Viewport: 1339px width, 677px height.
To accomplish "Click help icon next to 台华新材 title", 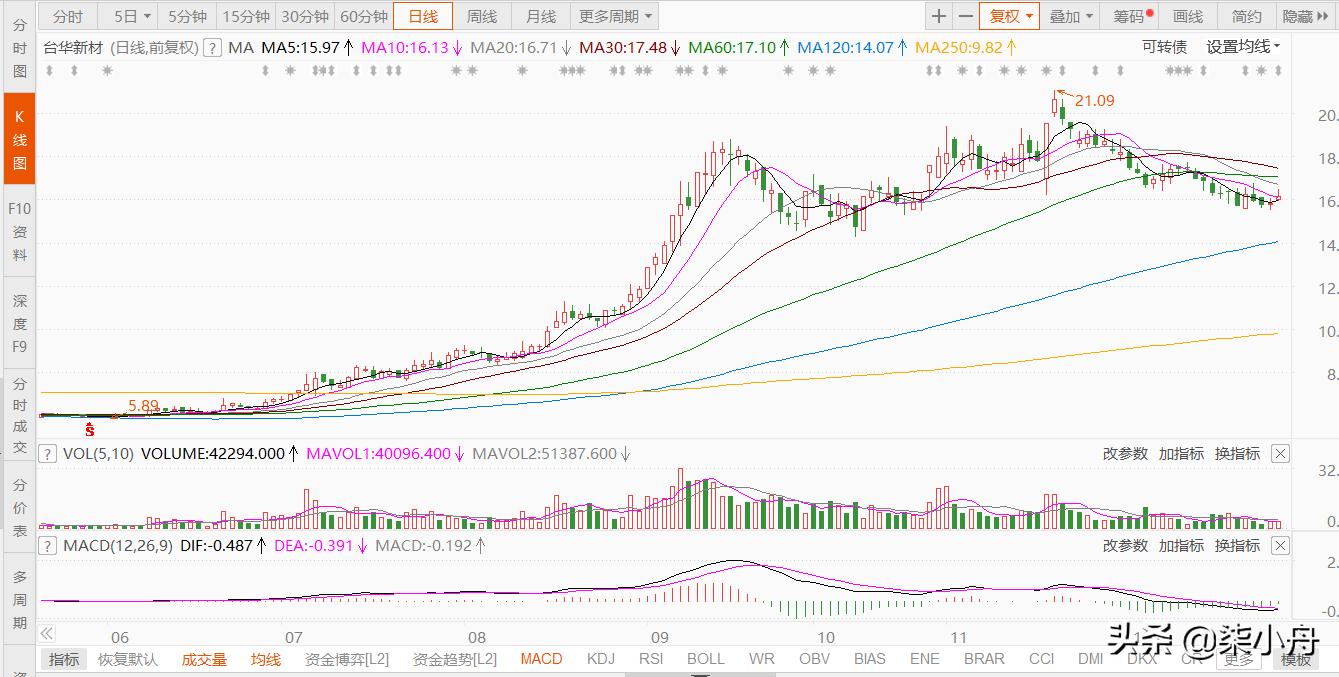I will (212, 47).
